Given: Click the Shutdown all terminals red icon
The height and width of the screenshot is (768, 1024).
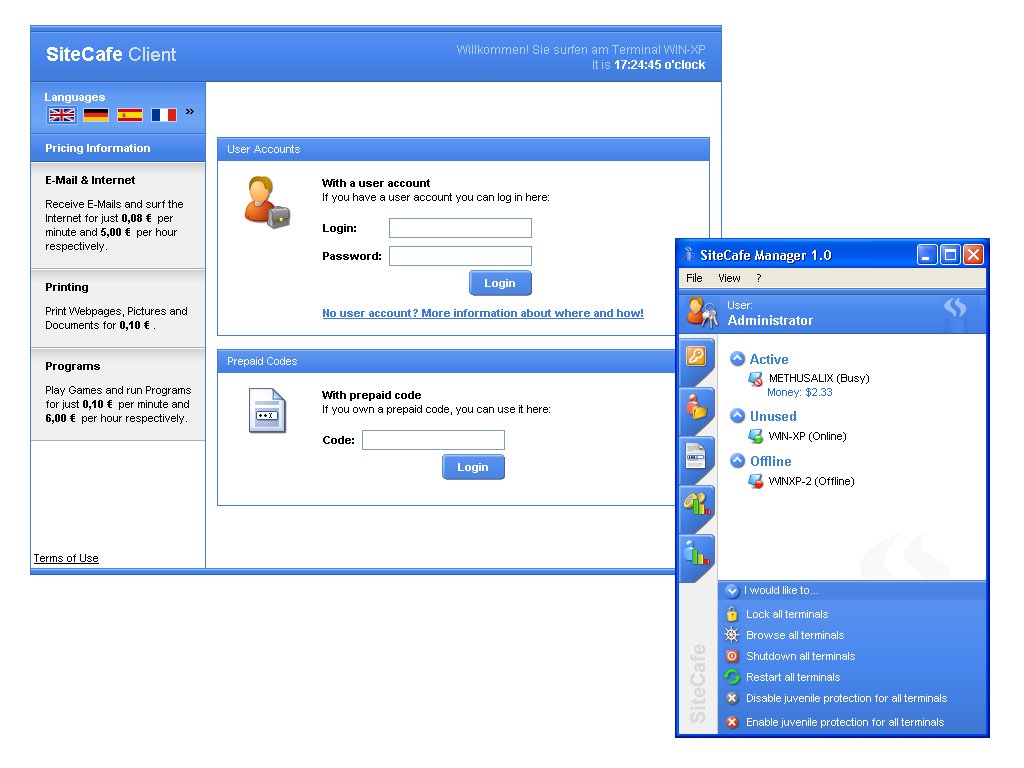Looking at the screenshot, I should pos(732,656).
